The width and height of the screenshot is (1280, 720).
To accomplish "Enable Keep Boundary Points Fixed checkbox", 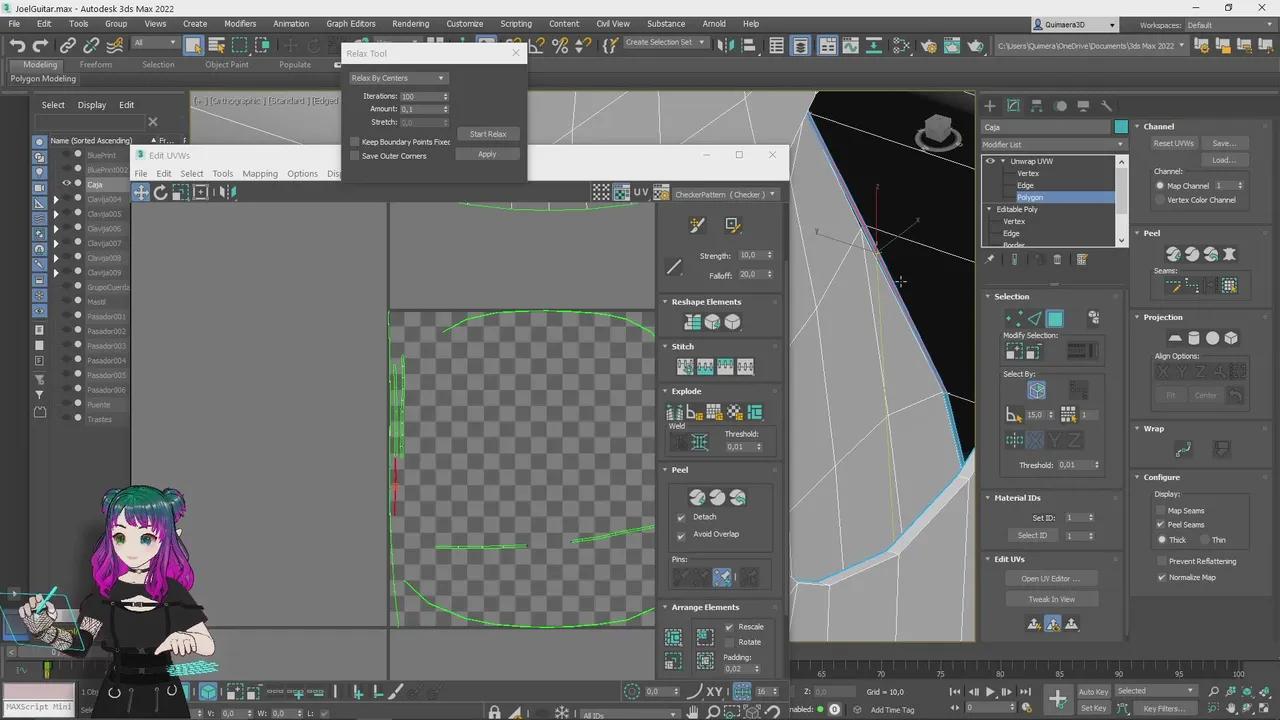I will (x=355, y=142).
